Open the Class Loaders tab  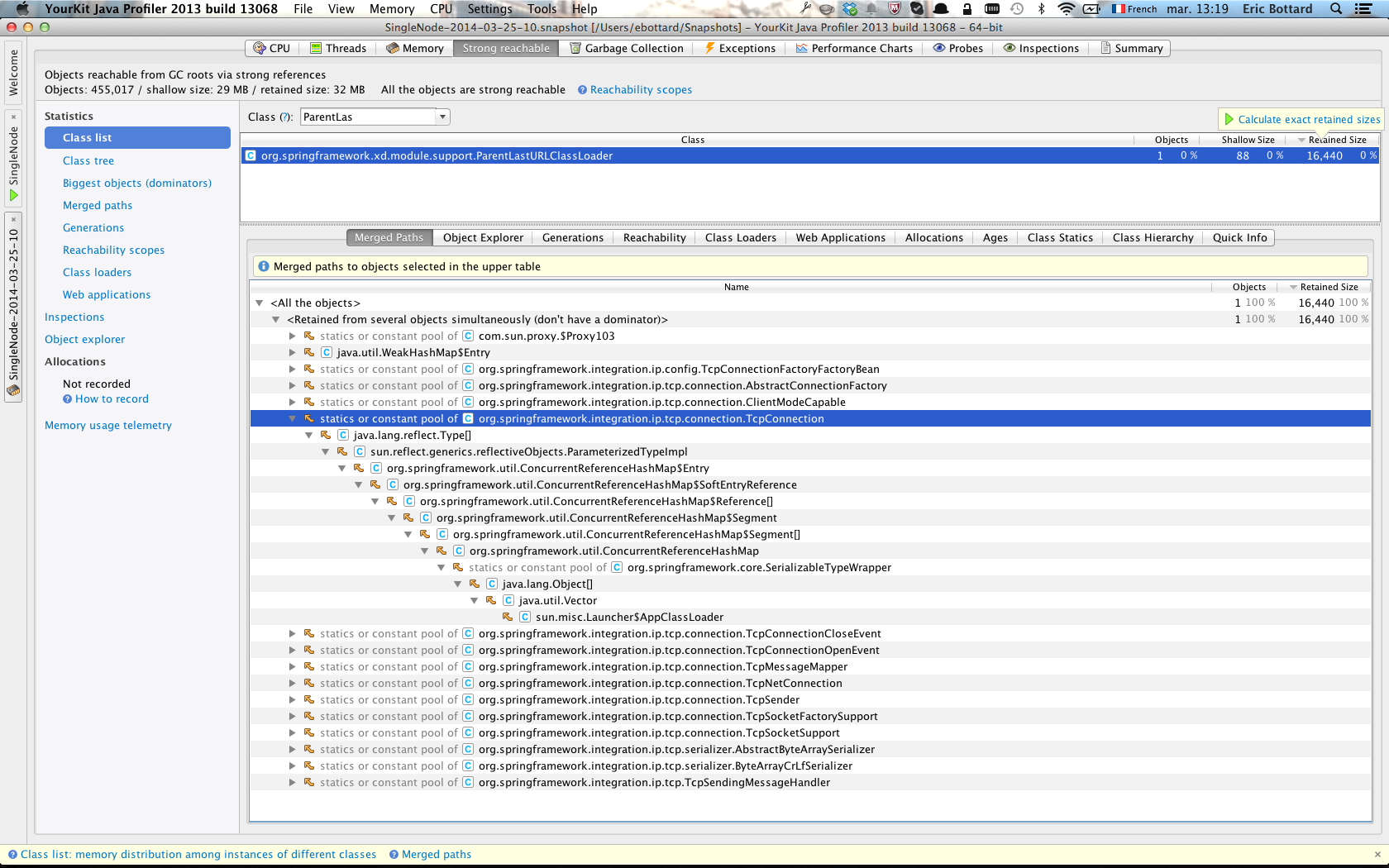click(x=741, y=237)
